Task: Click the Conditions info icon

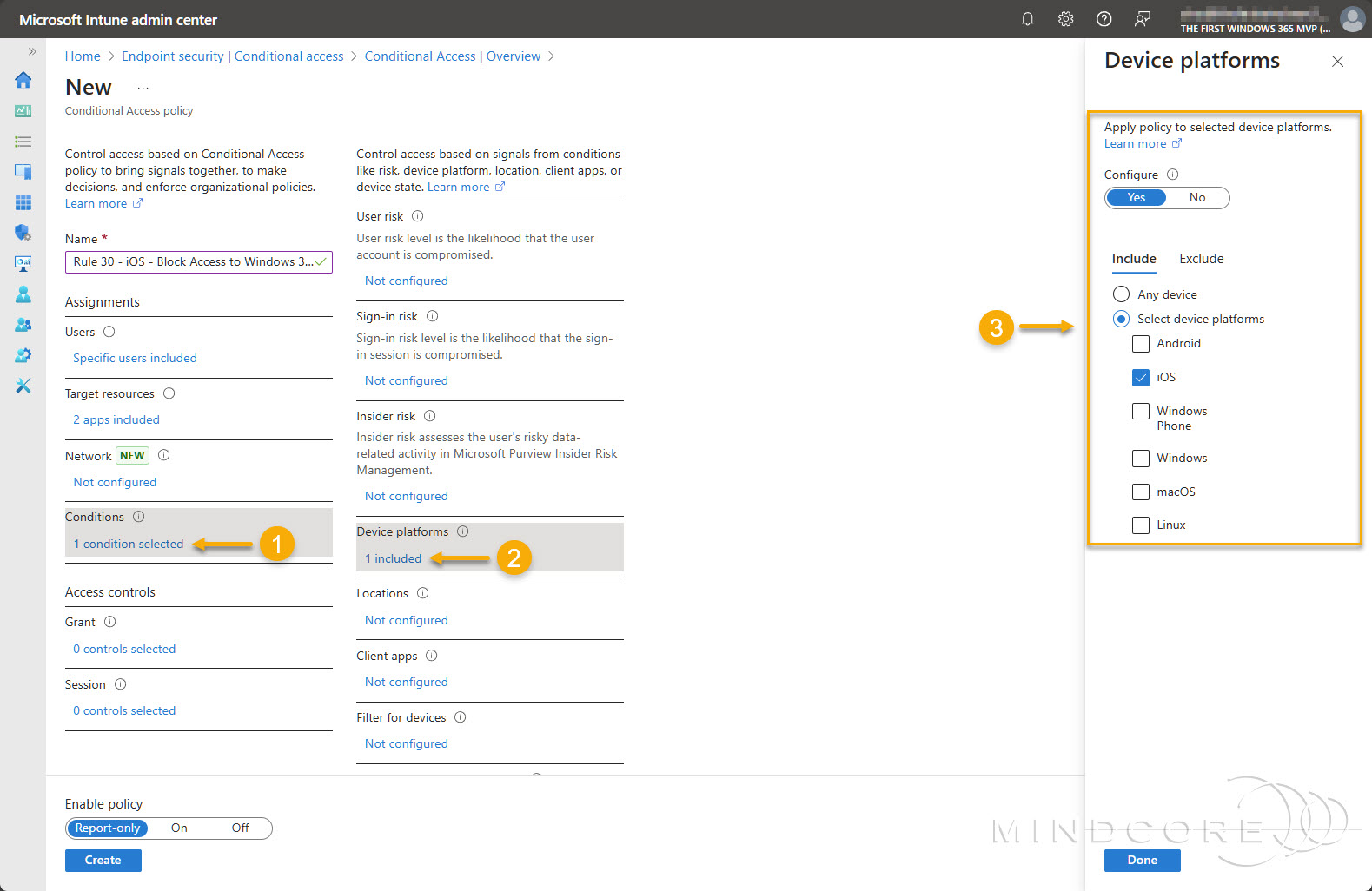Action: coord(138,517)
